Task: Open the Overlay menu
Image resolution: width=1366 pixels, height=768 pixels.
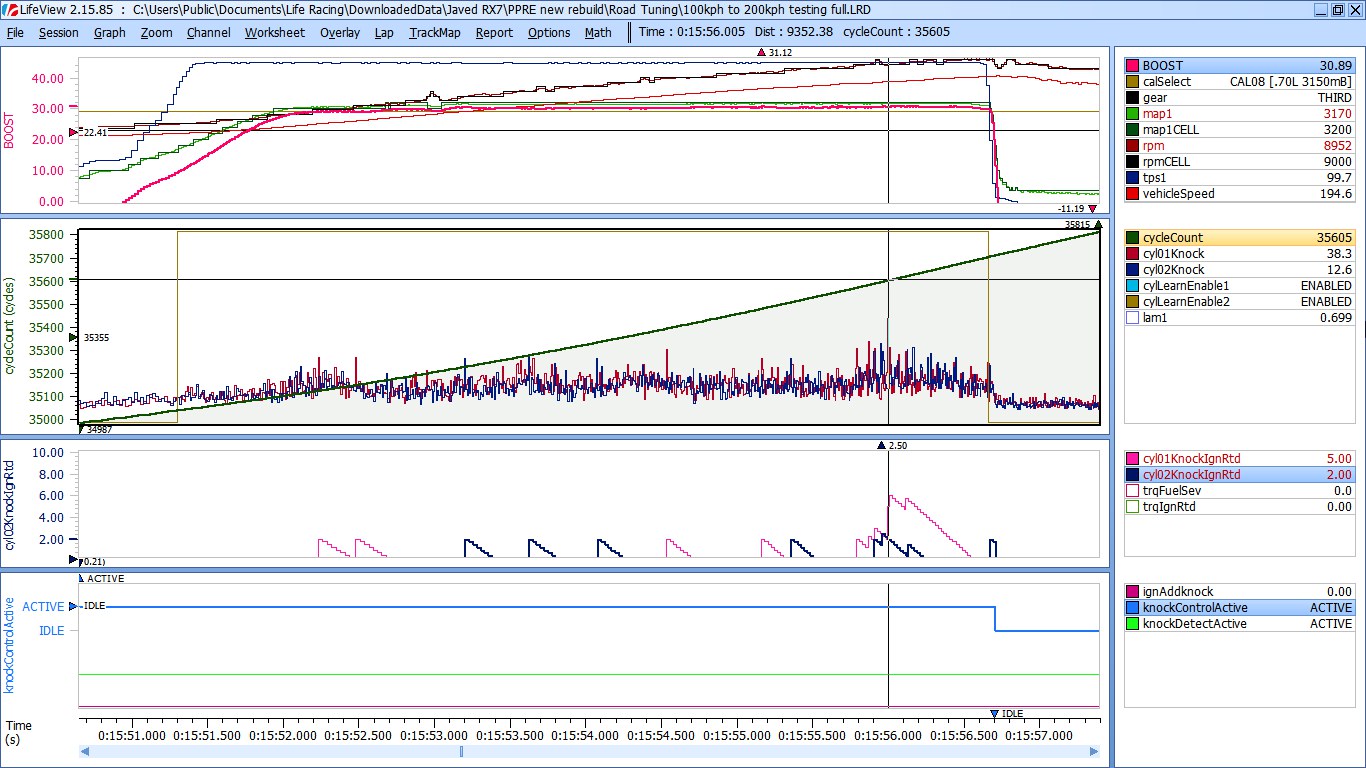Action: 339,32
